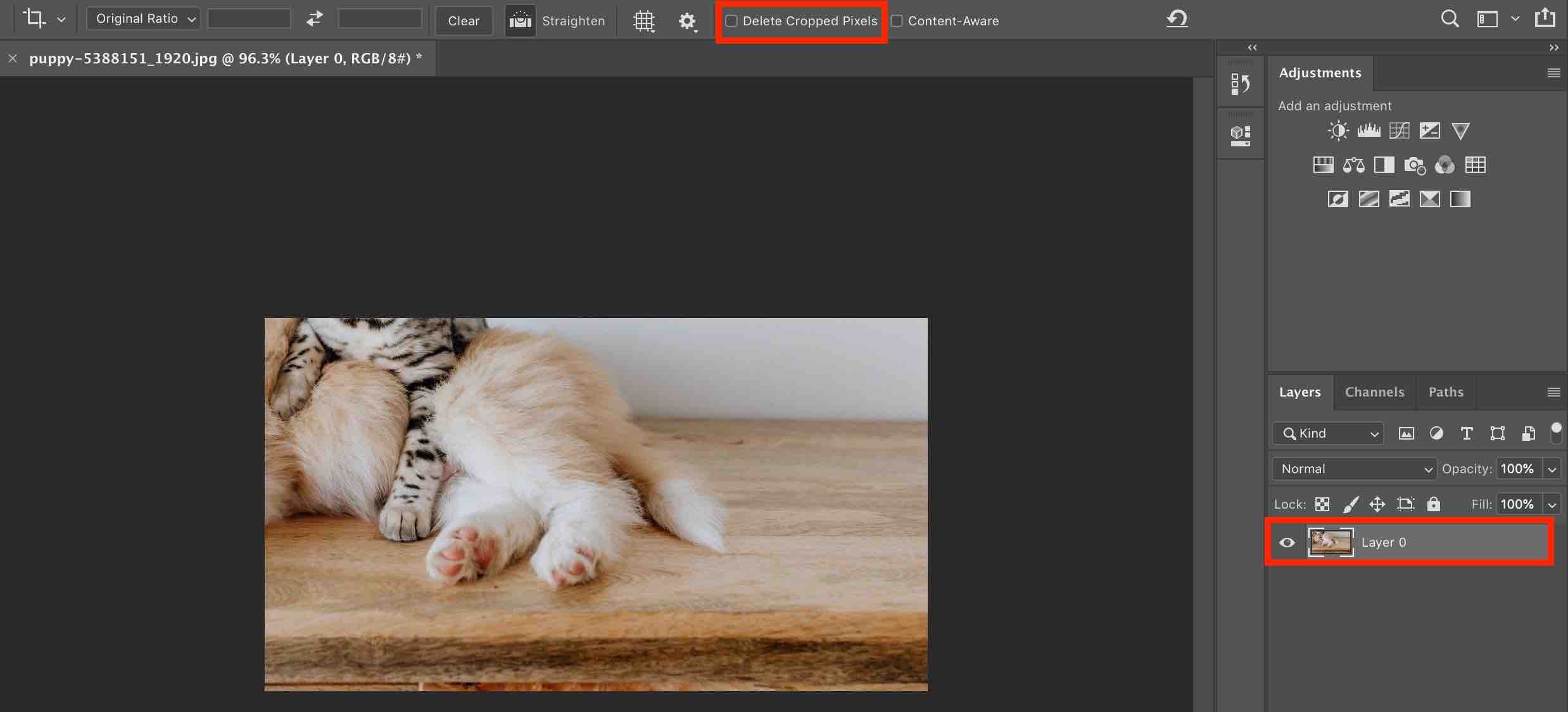This screenshot has width=1568, height=712.
Task: Open the Normal blend mode dropdown
Action: pyautogui.click(x=1354, y=469)
